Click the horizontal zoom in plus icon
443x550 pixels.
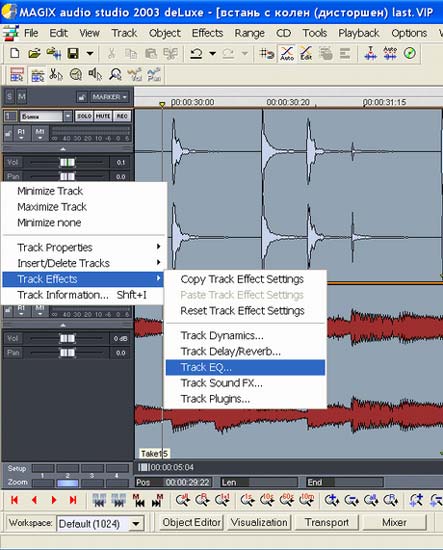pos(332,500)
